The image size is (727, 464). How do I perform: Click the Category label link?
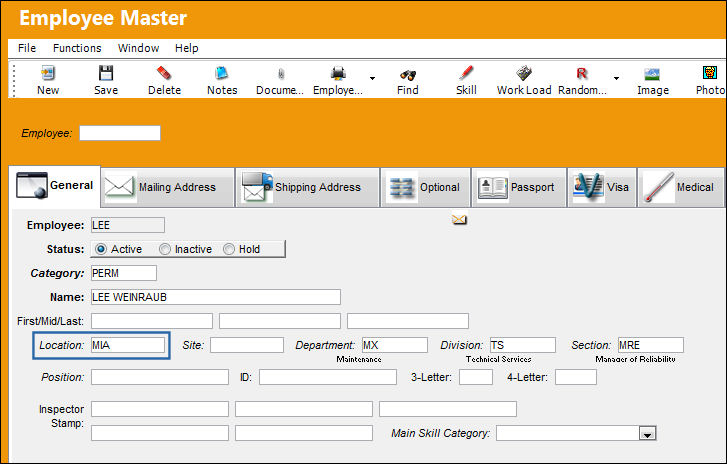coord(57,273)
